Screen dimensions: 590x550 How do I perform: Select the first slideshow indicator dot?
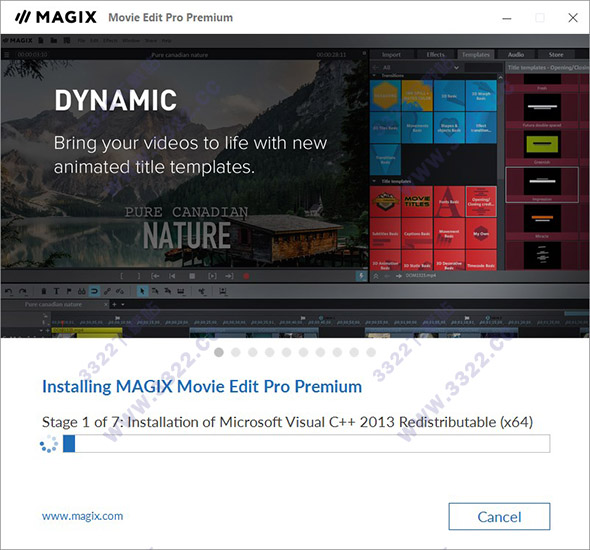coord(219,352)
